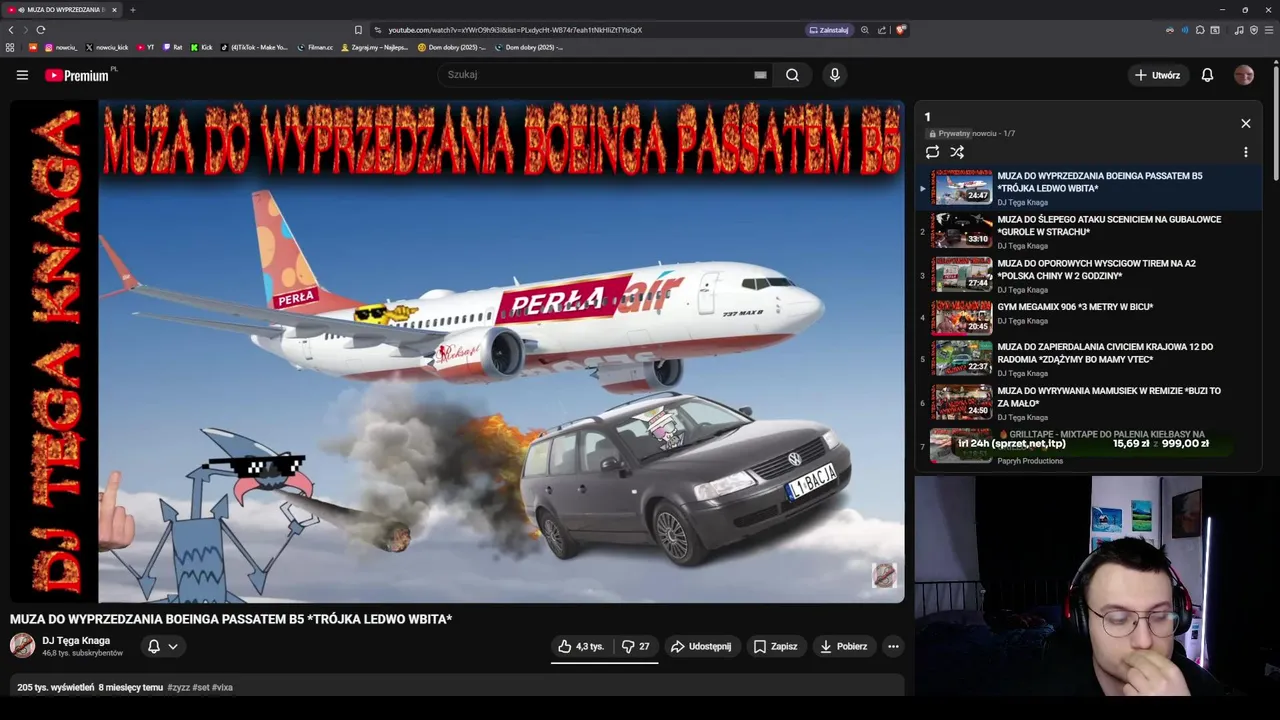Screen dimensions: 1280x720
Task: Open VPN shield icon in toolbar
Action: pyautogui.click(x=1254, y=30)
